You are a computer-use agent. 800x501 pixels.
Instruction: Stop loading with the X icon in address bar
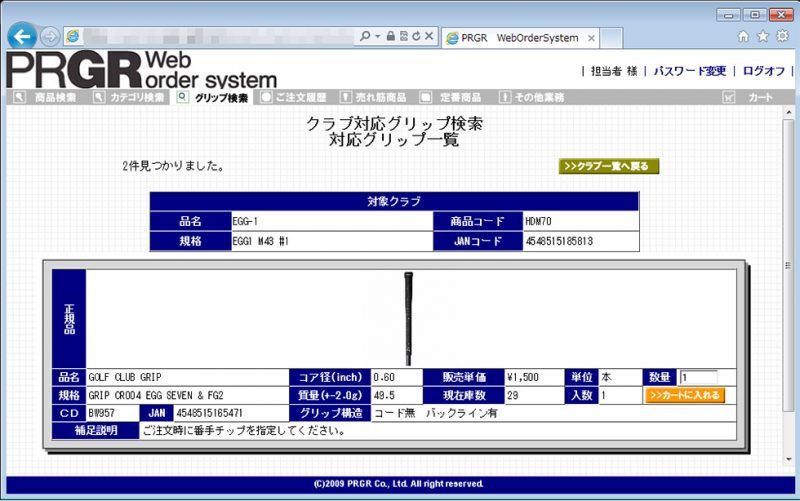pyautogui.click(x=429, y=36)
